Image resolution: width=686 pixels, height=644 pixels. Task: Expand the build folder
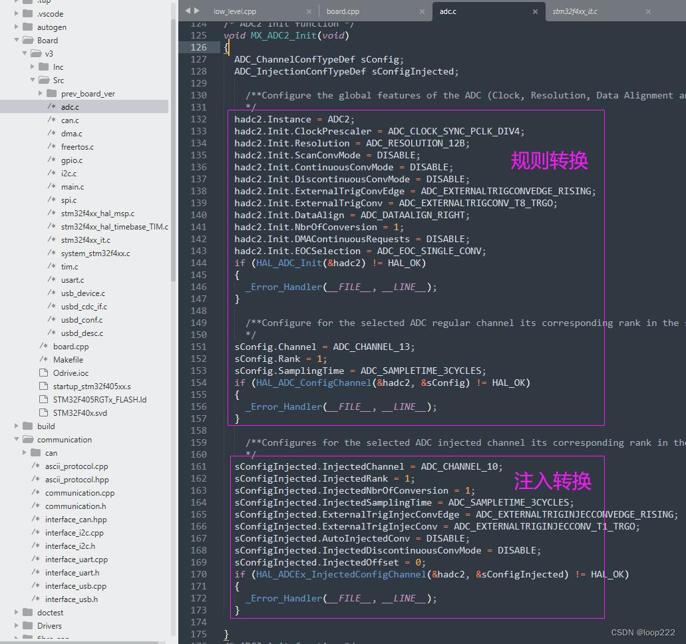(17, 426)
